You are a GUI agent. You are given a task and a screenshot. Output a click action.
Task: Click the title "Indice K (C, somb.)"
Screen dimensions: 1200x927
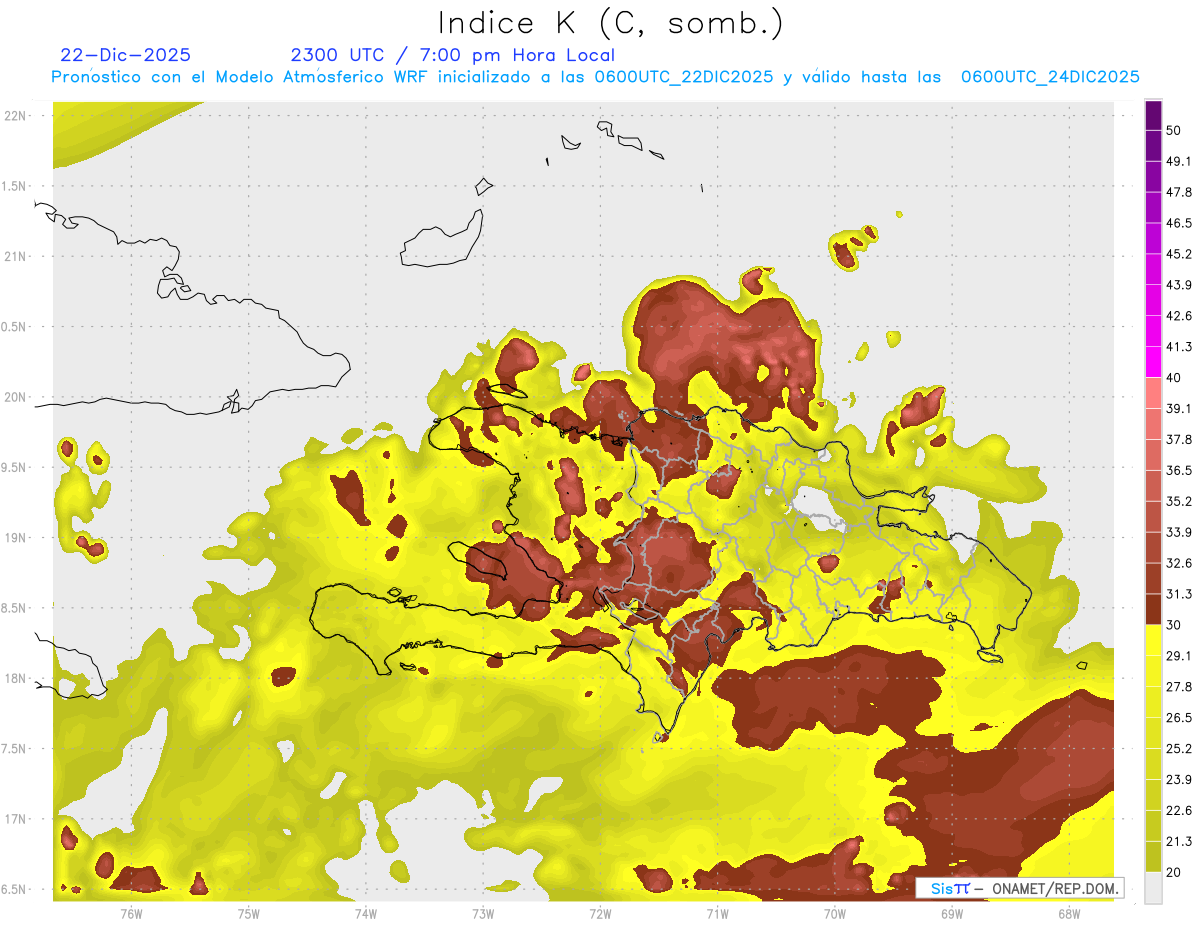click(x=610, y=24)
